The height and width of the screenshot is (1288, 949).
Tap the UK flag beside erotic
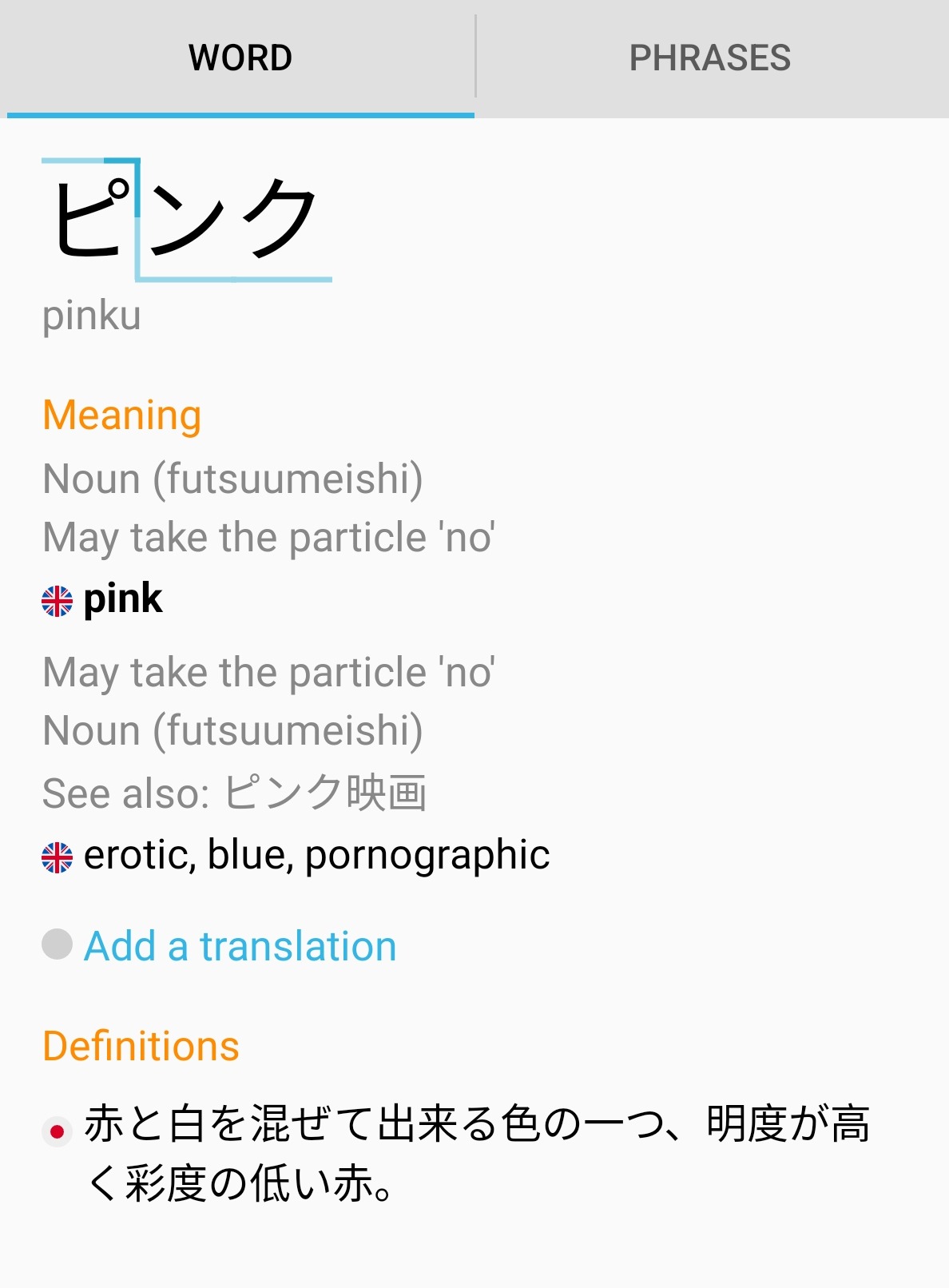[57, 857]
